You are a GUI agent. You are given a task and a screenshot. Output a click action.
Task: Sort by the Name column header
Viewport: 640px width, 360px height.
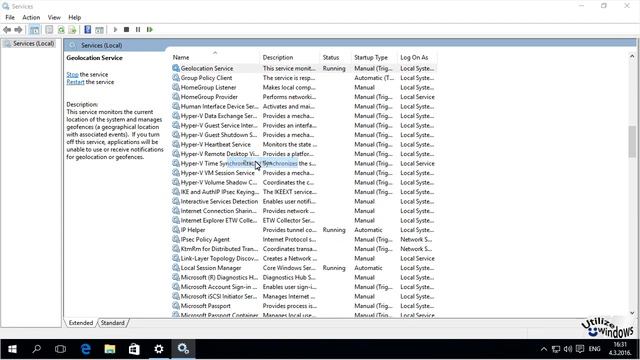click(215, 58)
